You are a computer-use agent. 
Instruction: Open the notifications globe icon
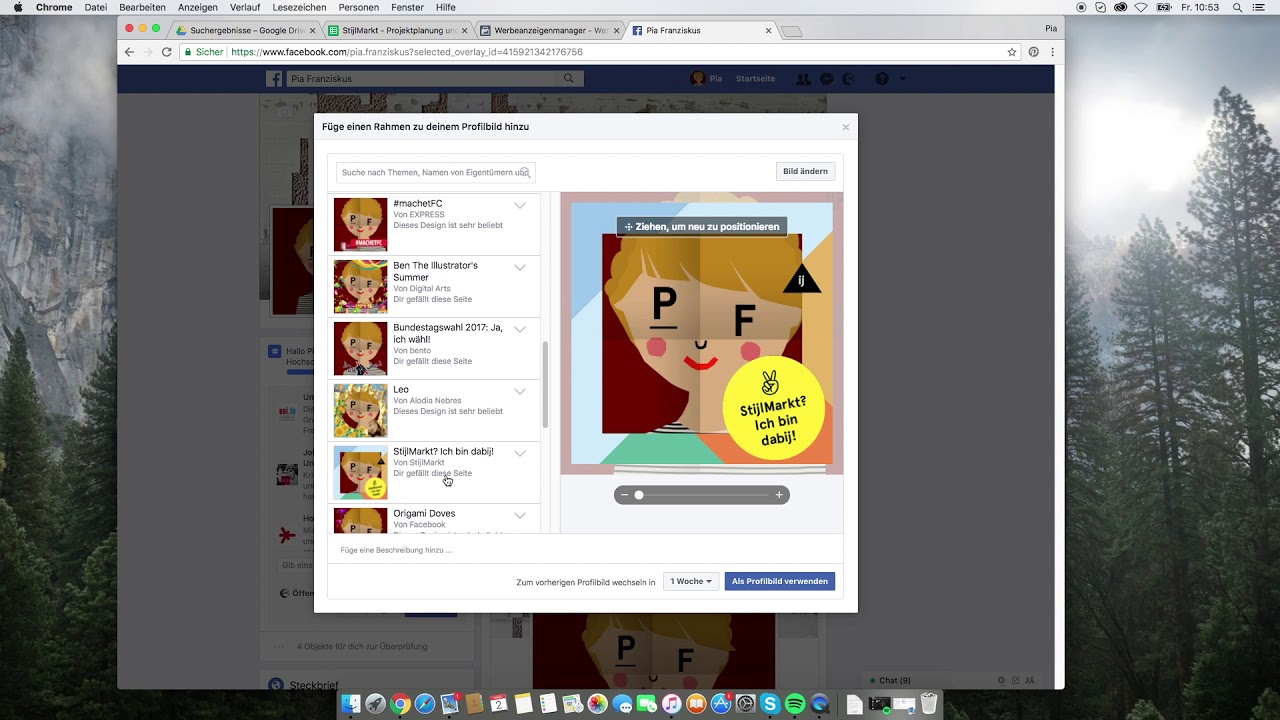pos(849,79)
